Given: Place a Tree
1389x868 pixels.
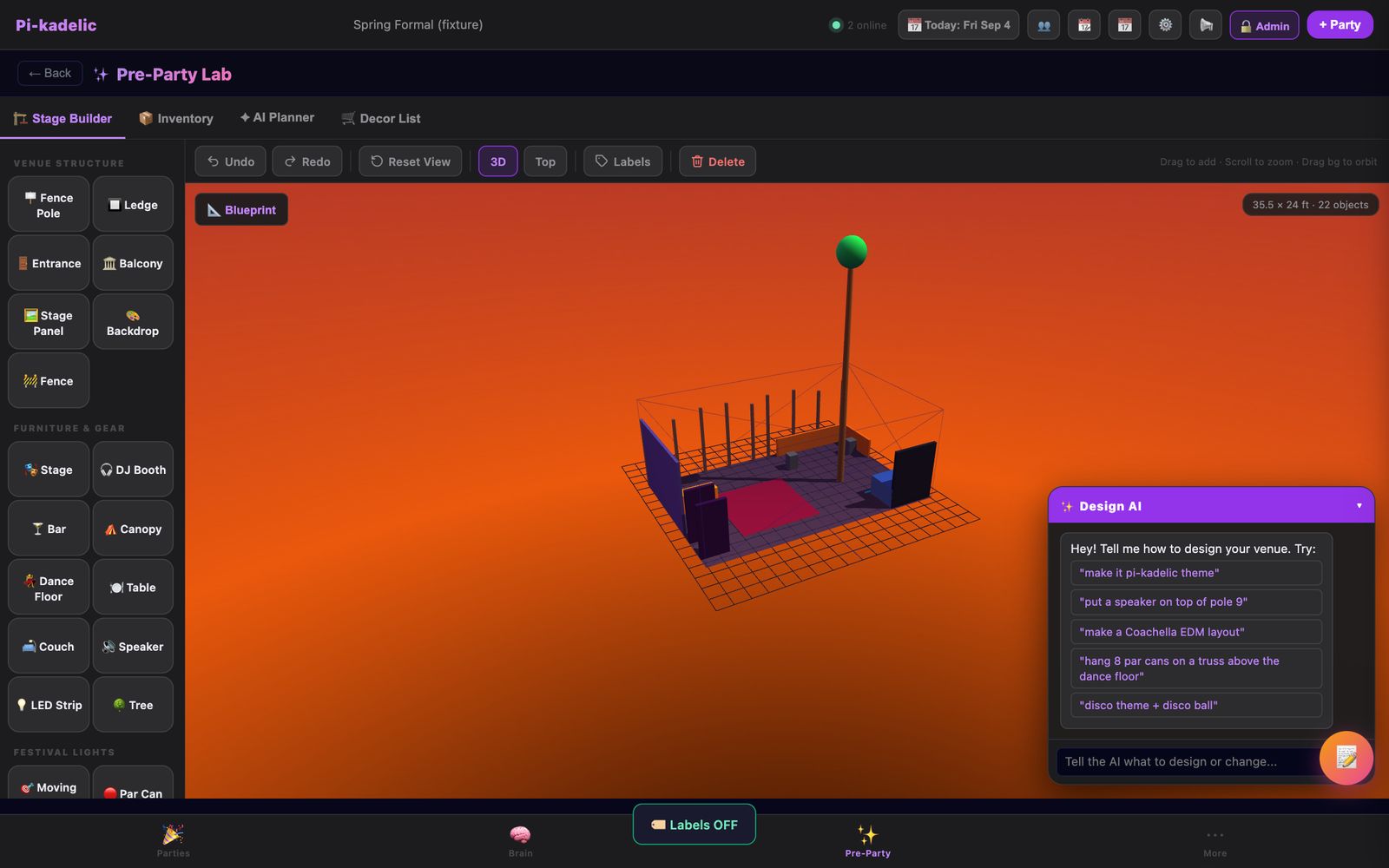Looking at the screenshot, I should click(x=133, y=705).
